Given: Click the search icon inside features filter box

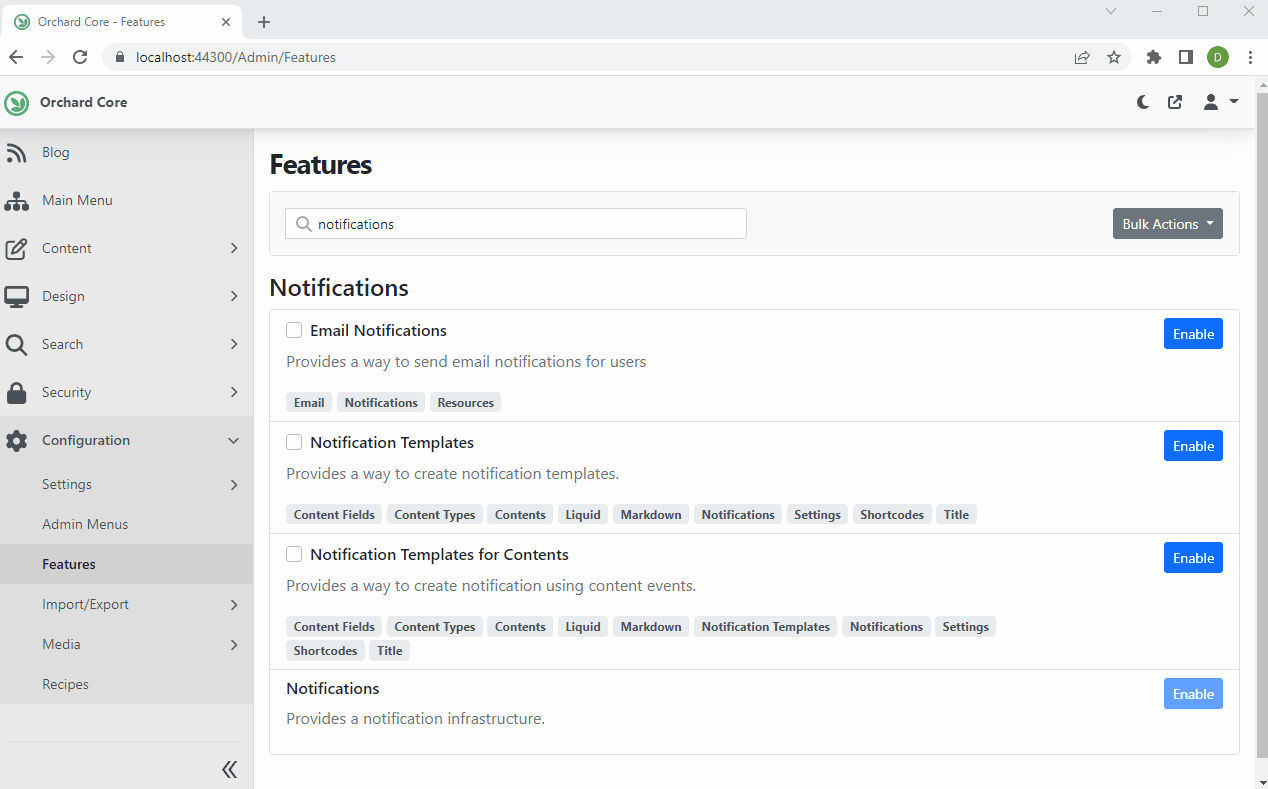Looking at the screenshot, I should point(304,224).
